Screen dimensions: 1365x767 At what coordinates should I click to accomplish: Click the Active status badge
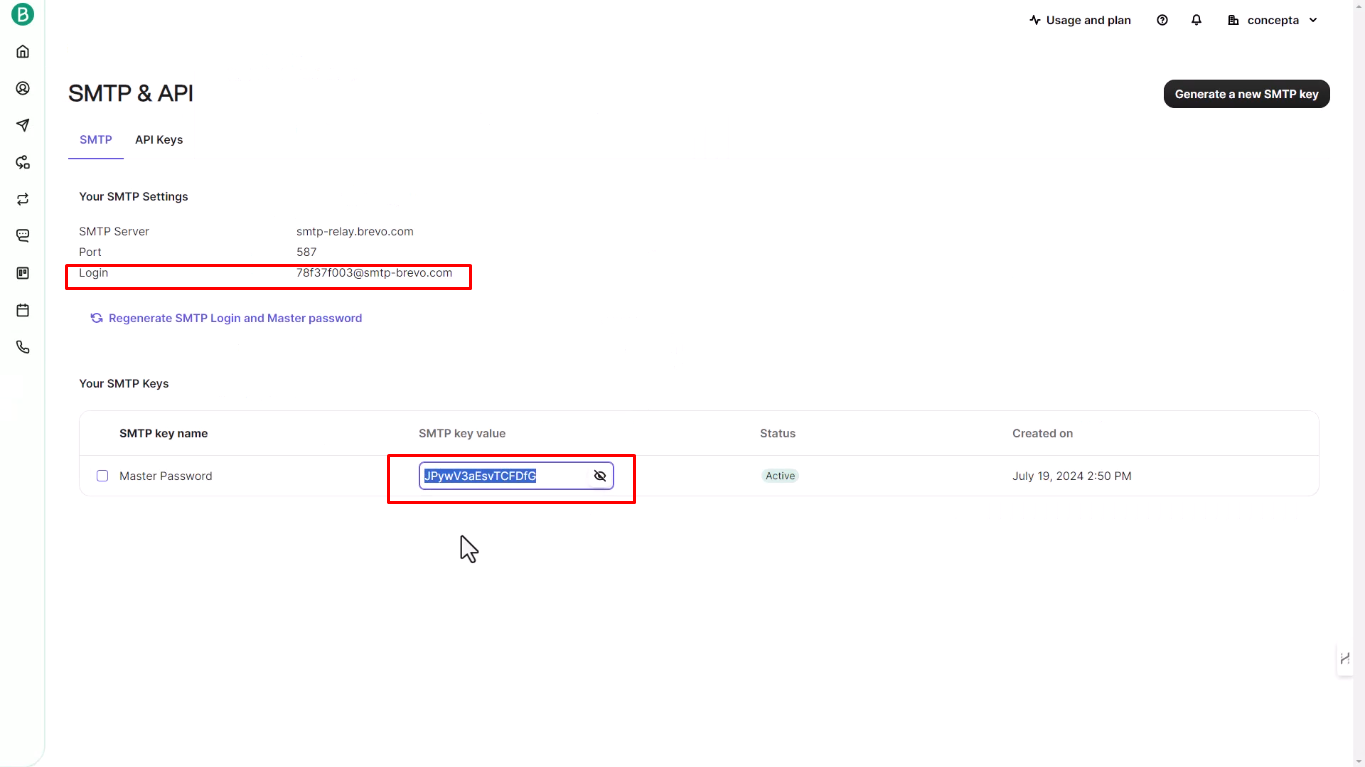pos(780,476)
